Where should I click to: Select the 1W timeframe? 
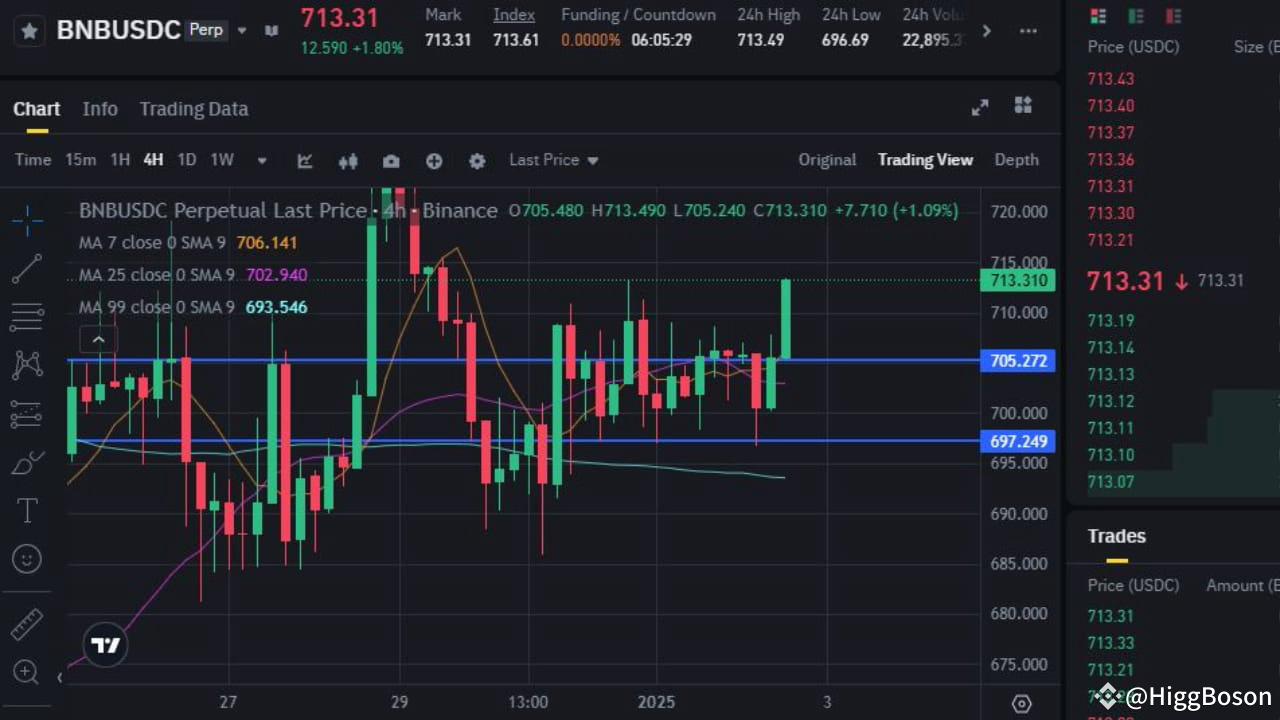221,160
